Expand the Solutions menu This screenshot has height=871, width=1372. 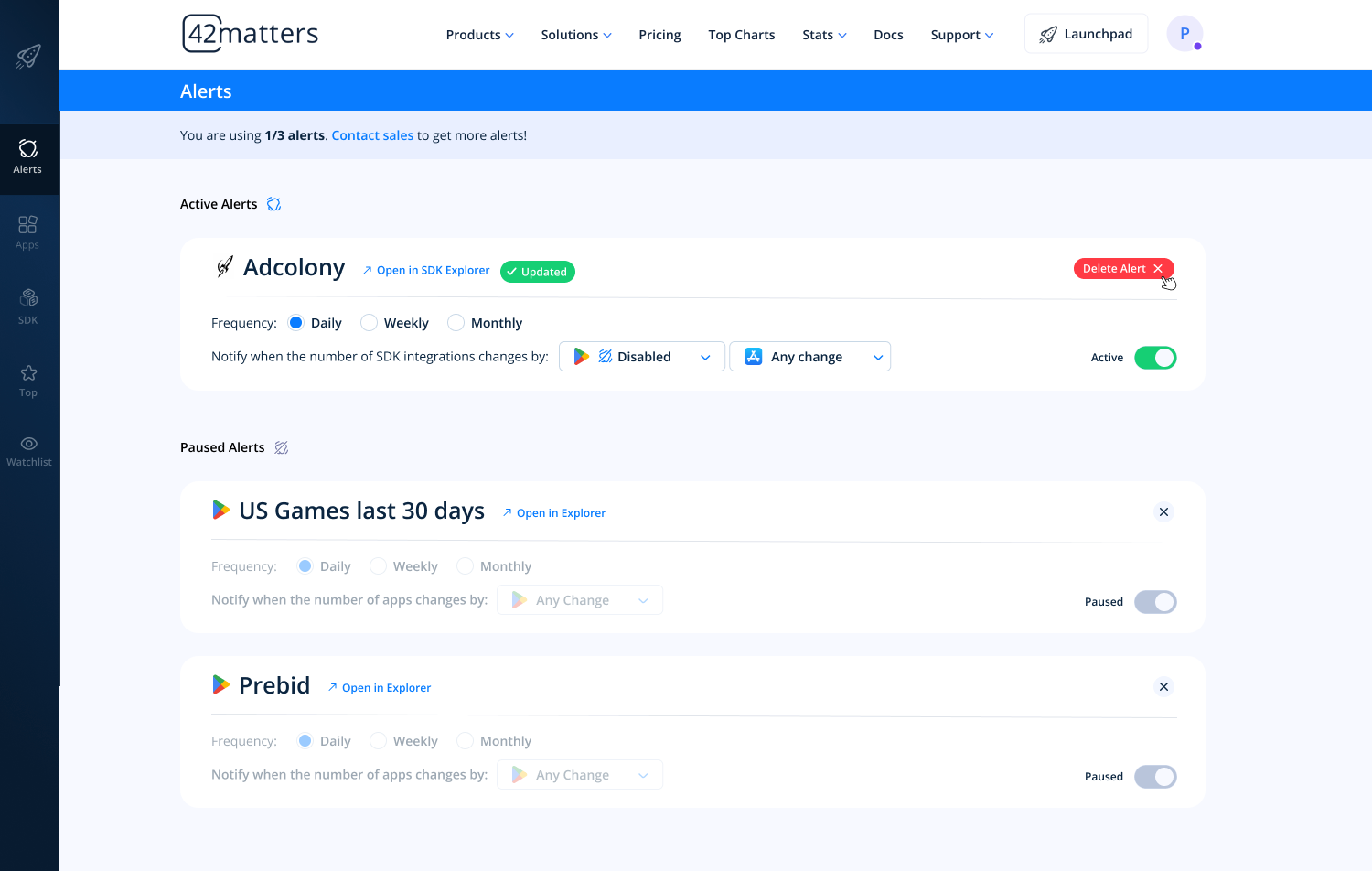point(576,35)
